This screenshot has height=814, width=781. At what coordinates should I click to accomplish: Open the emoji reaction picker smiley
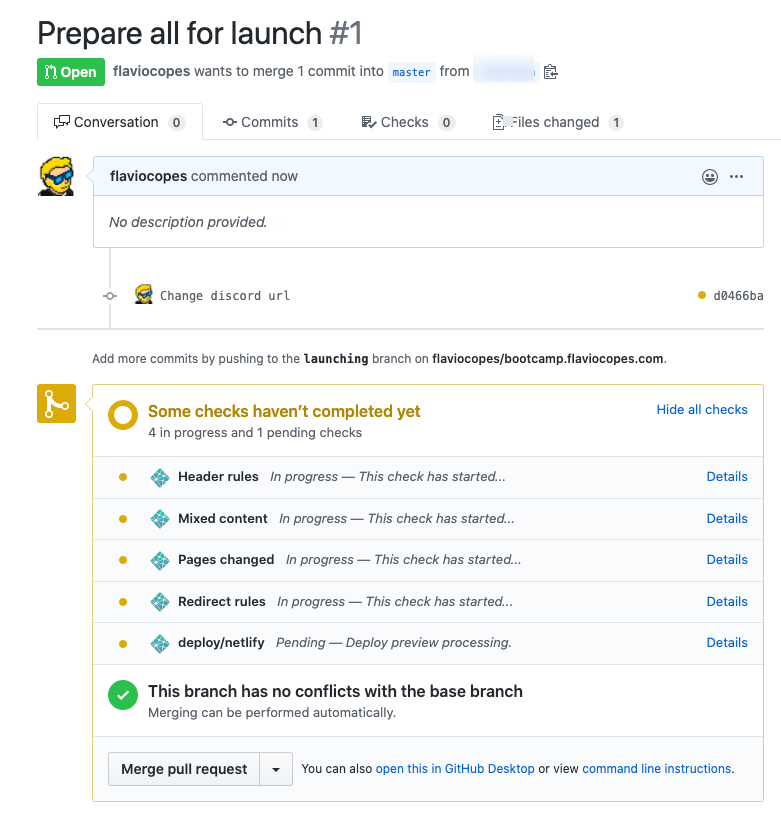click(710, 177)
